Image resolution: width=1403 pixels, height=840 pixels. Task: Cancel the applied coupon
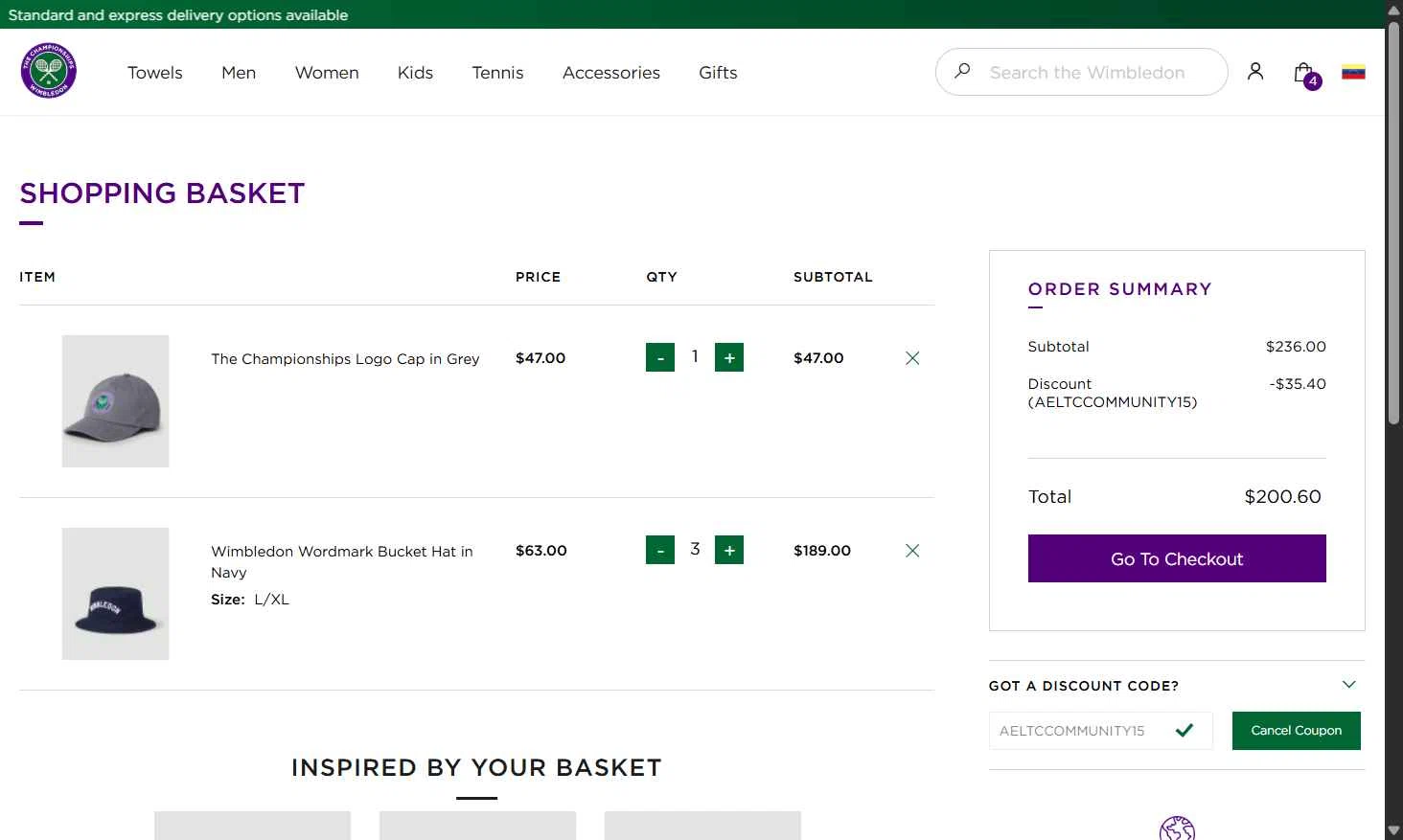[1296, 731]
